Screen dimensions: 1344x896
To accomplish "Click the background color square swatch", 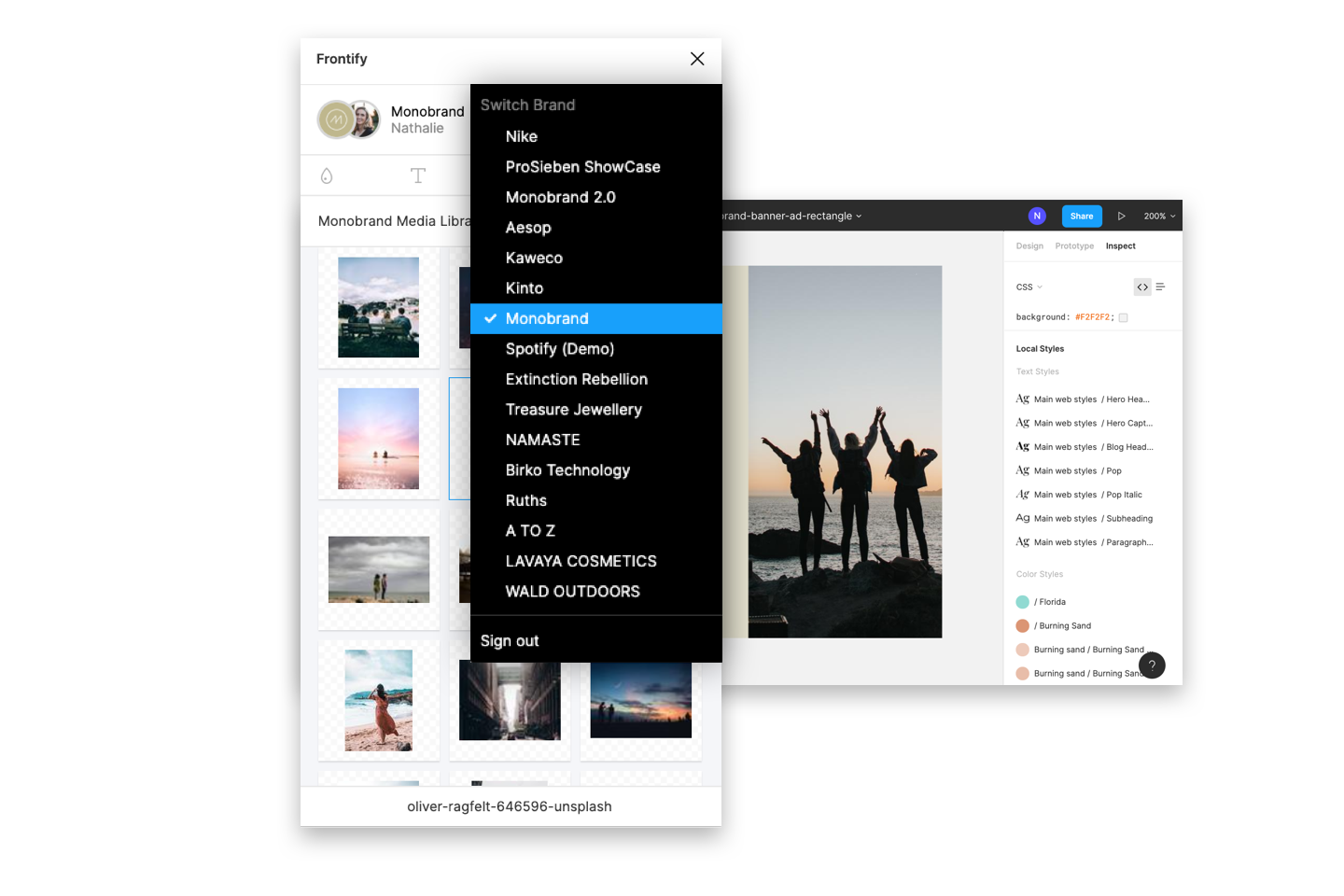I will (1123, 317).
